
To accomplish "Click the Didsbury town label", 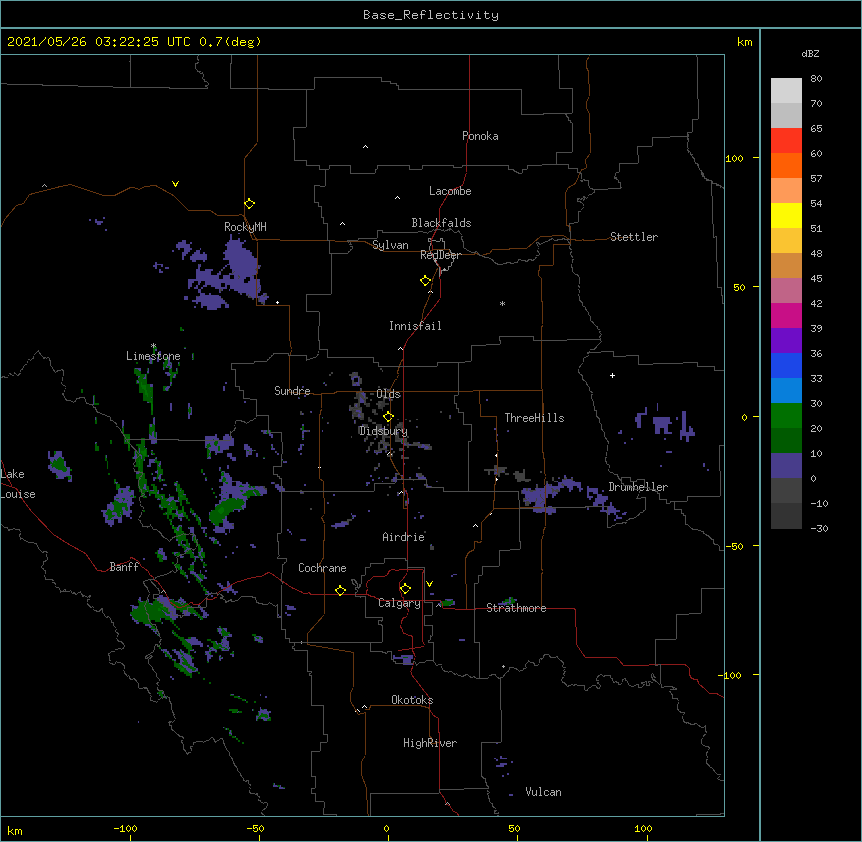I will [x=383, y=431].
